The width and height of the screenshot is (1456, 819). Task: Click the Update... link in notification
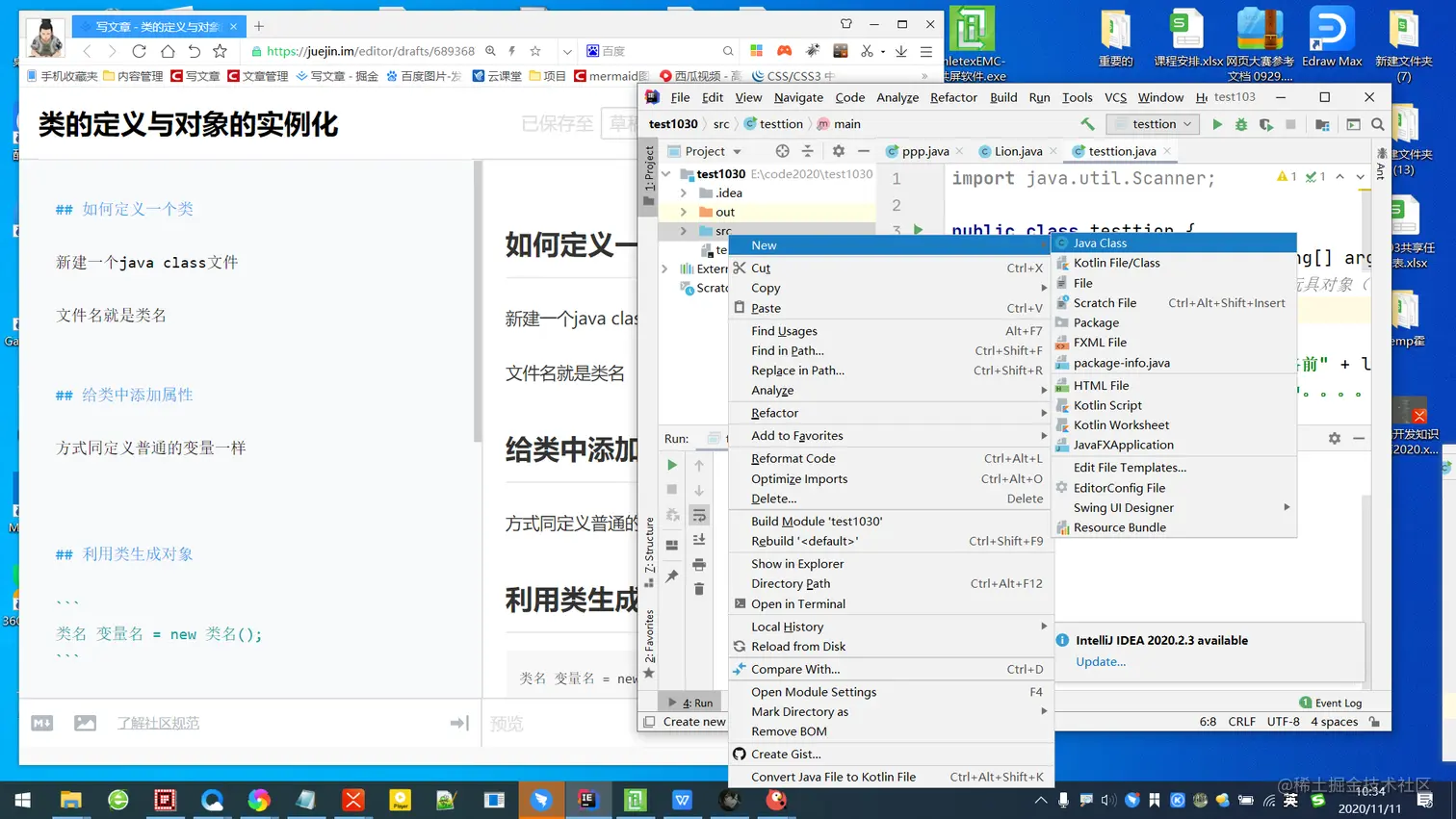coord(1101,661)
